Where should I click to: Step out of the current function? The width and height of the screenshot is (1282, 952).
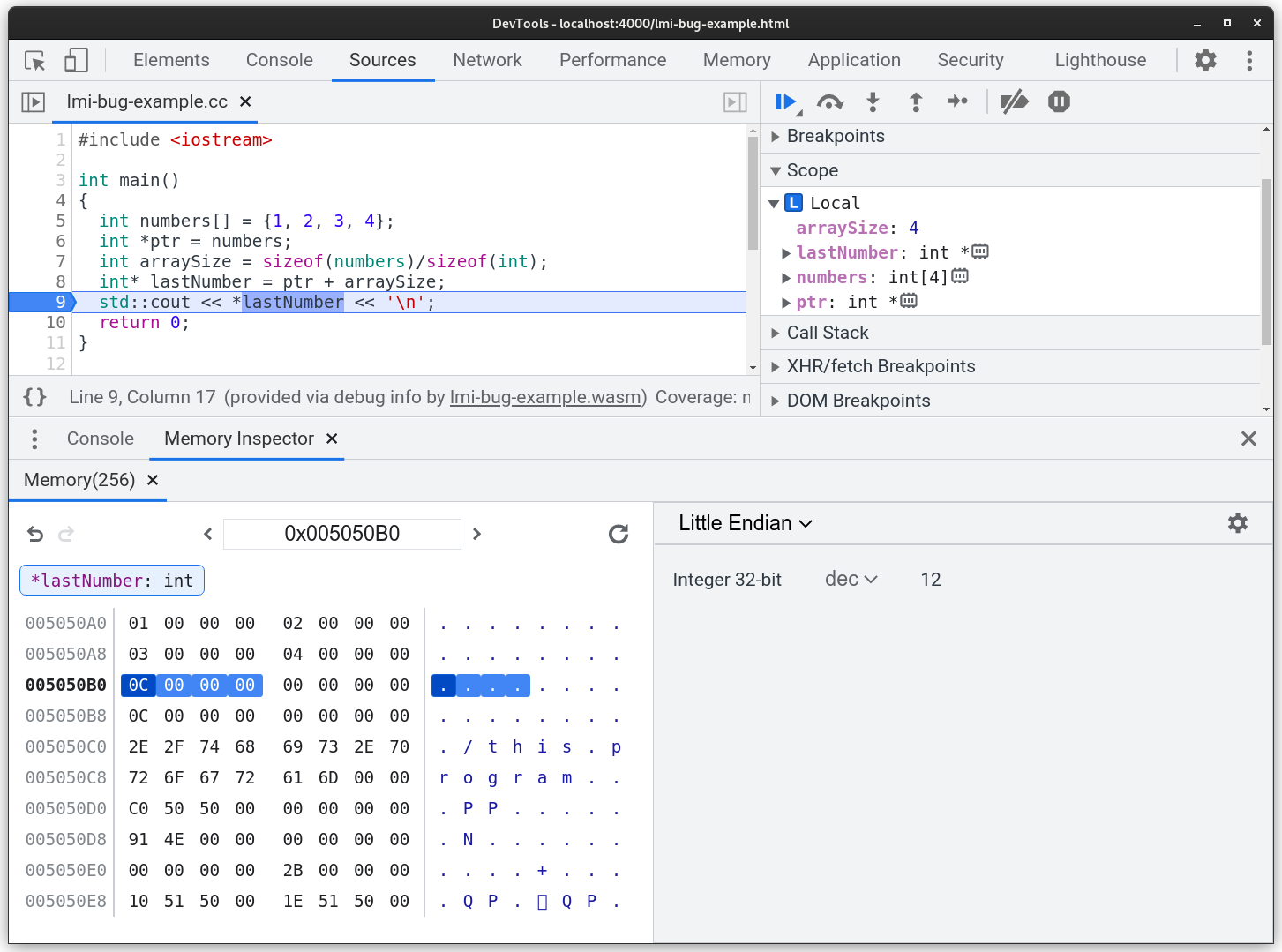click(x=915, y=101)
